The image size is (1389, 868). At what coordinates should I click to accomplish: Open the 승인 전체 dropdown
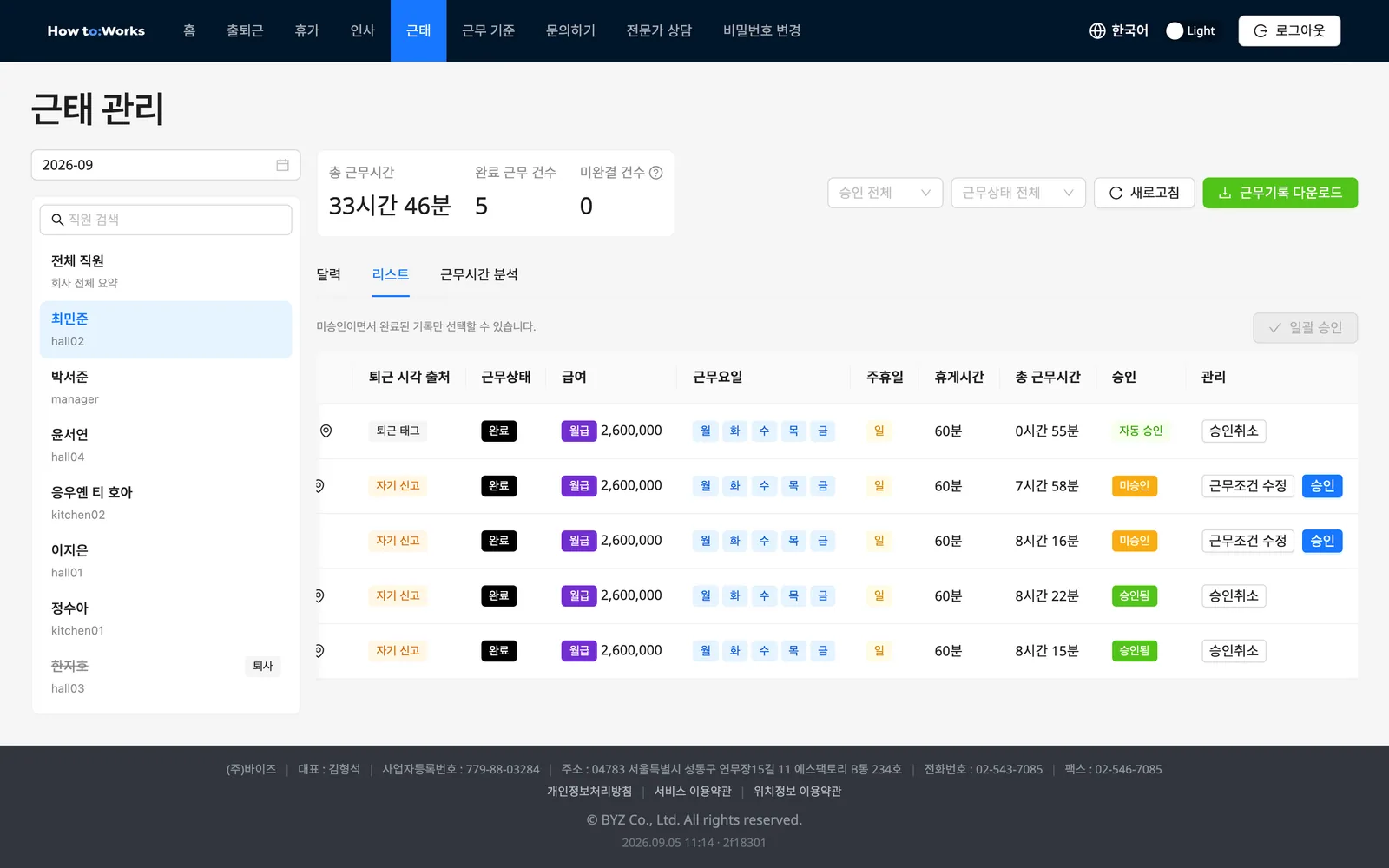pyautogui.click(x=885, y=193)
